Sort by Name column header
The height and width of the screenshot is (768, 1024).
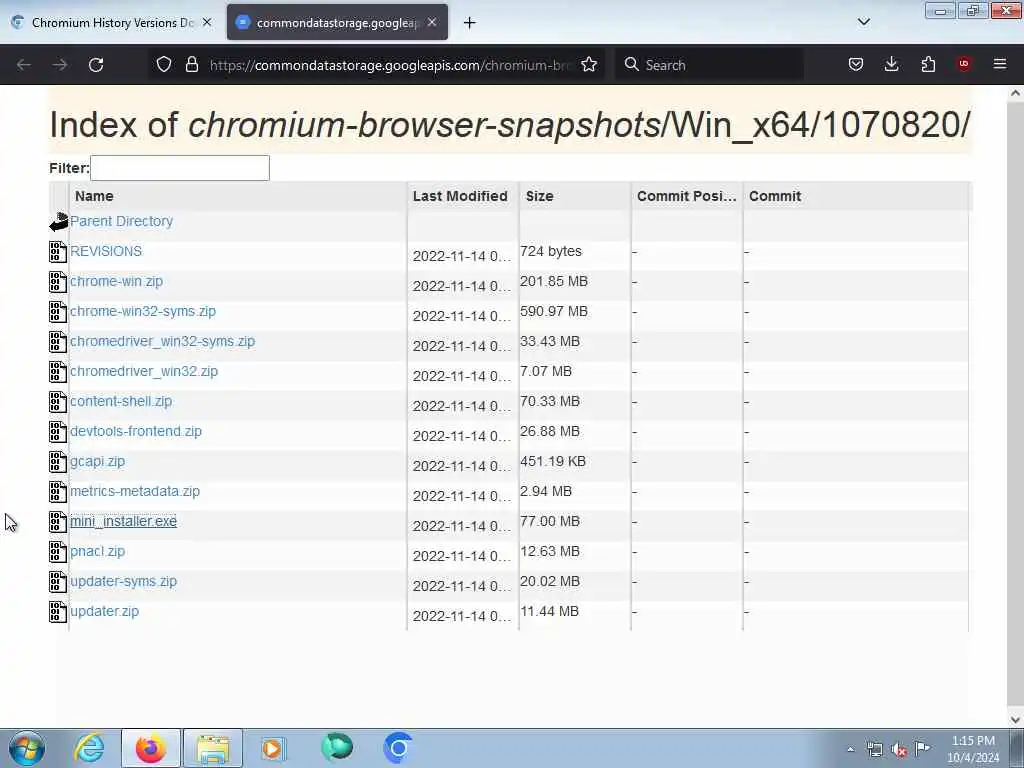click(94, 196)
